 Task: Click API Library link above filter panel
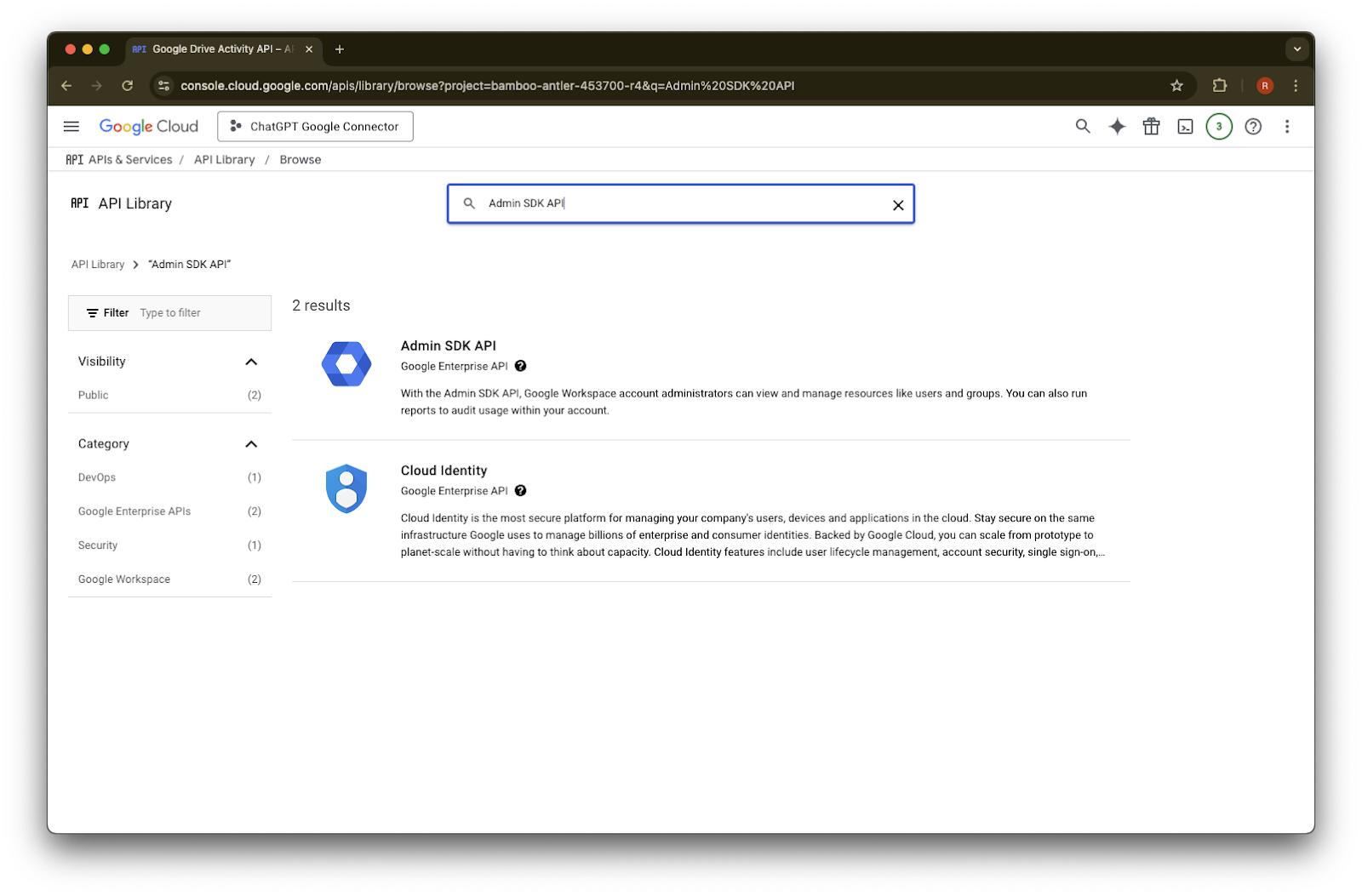98,265
